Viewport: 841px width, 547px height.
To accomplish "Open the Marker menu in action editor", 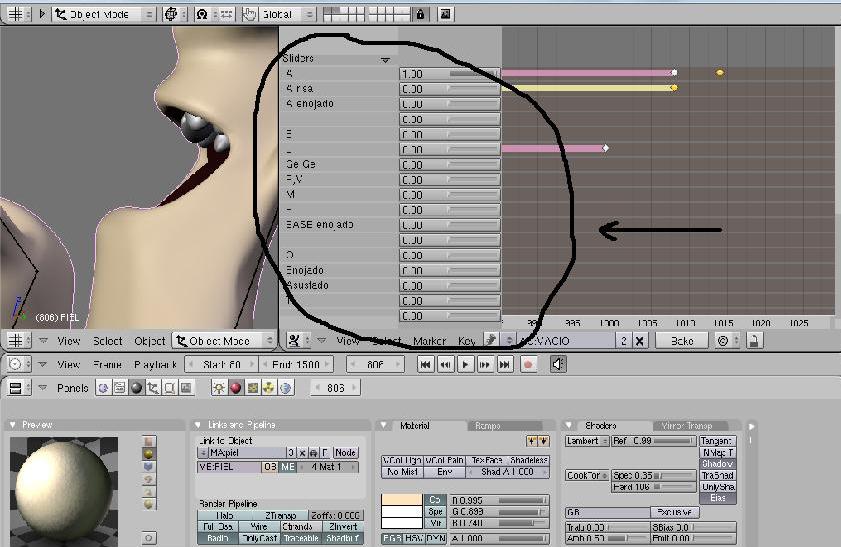I will [x=429, y=341].
